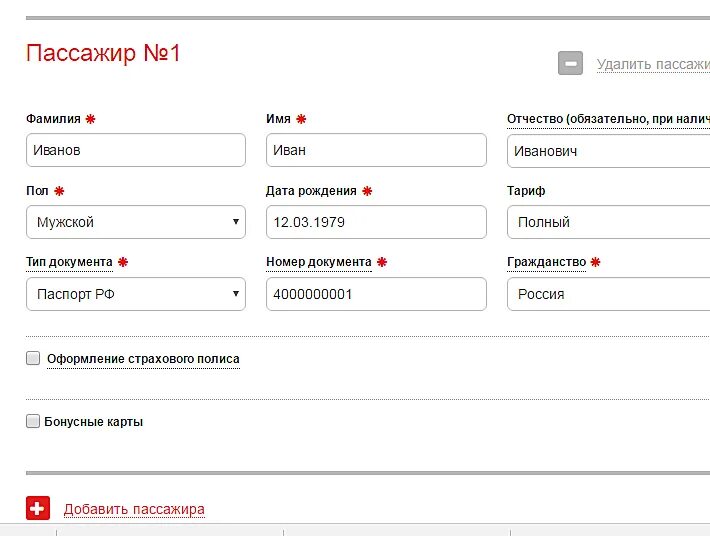Click the Номер документа field 4000000001

point(376,294)
